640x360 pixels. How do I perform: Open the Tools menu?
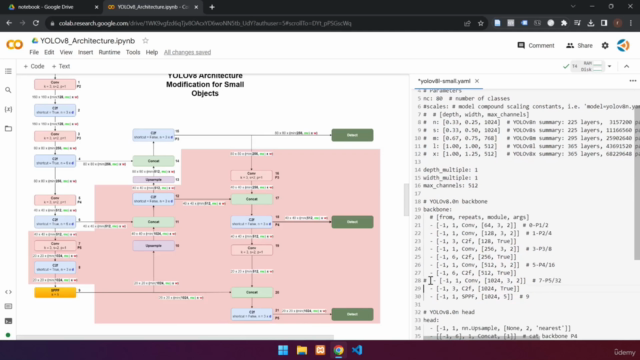click(133, 52)
